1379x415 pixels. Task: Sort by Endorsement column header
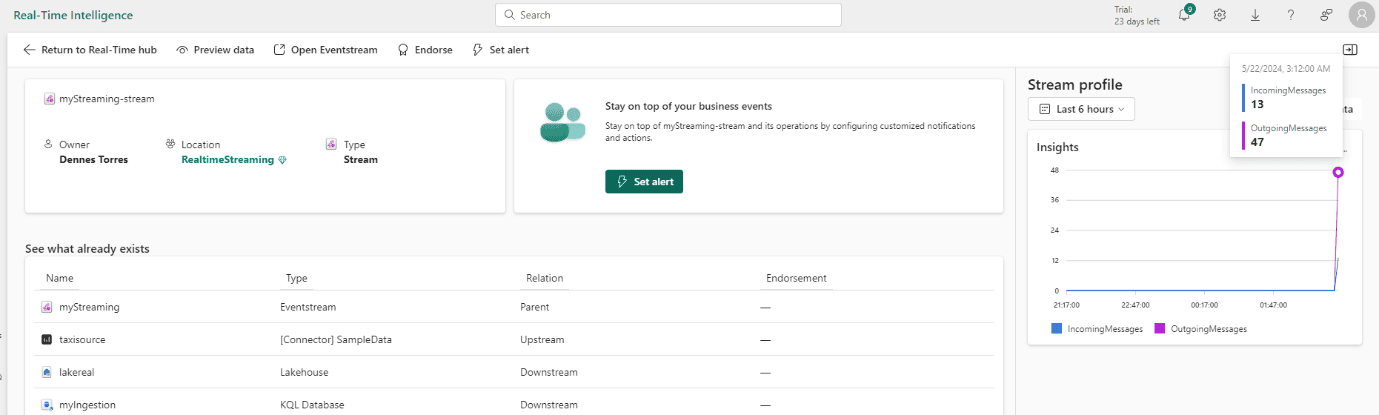[x=796, y=278]
